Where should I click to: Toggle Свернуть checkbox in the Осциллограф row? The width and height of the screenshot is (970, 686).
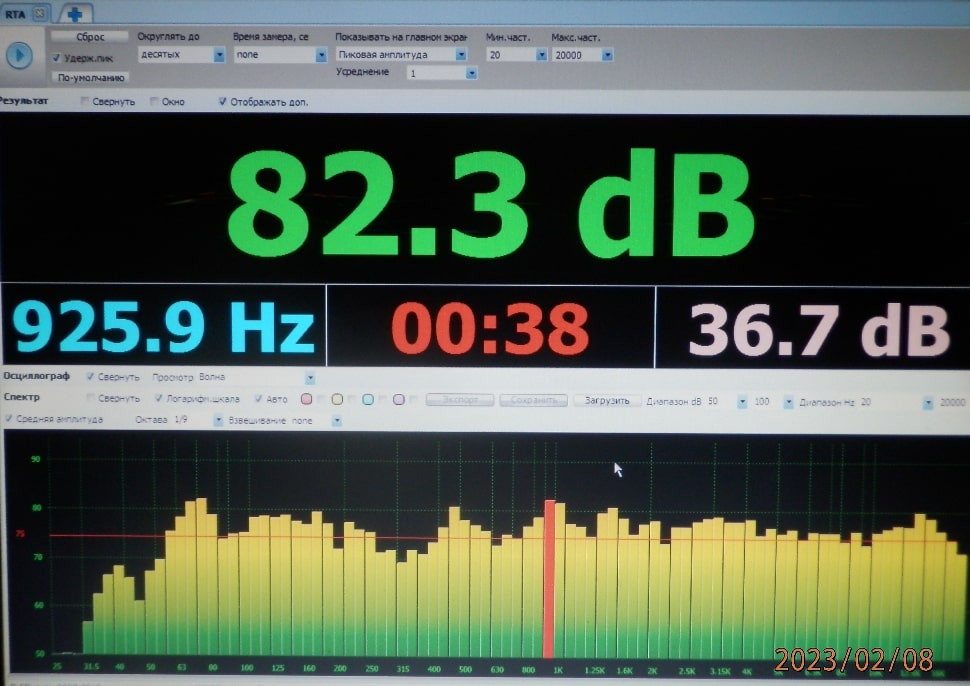click(x=90, y=376)
